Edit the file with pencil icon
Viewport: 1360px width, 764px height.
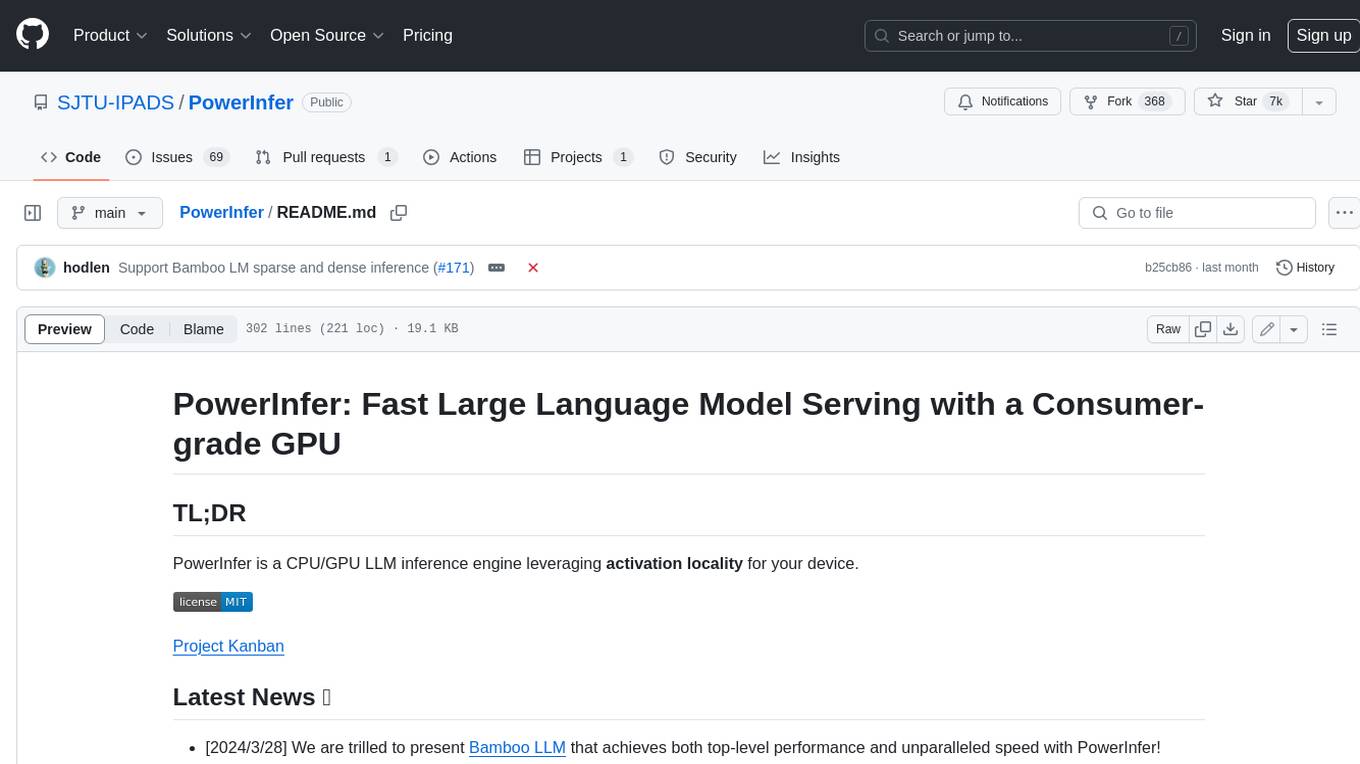(x=1267, y=329)
